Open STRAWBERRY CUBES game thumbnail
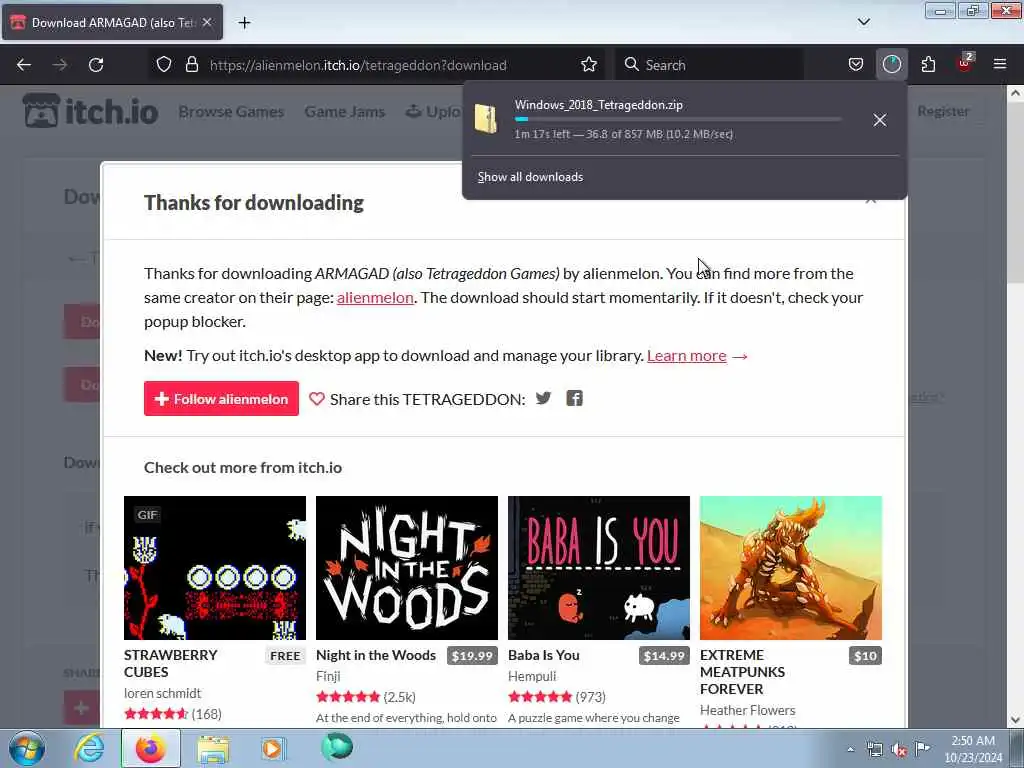 point(215,568)
